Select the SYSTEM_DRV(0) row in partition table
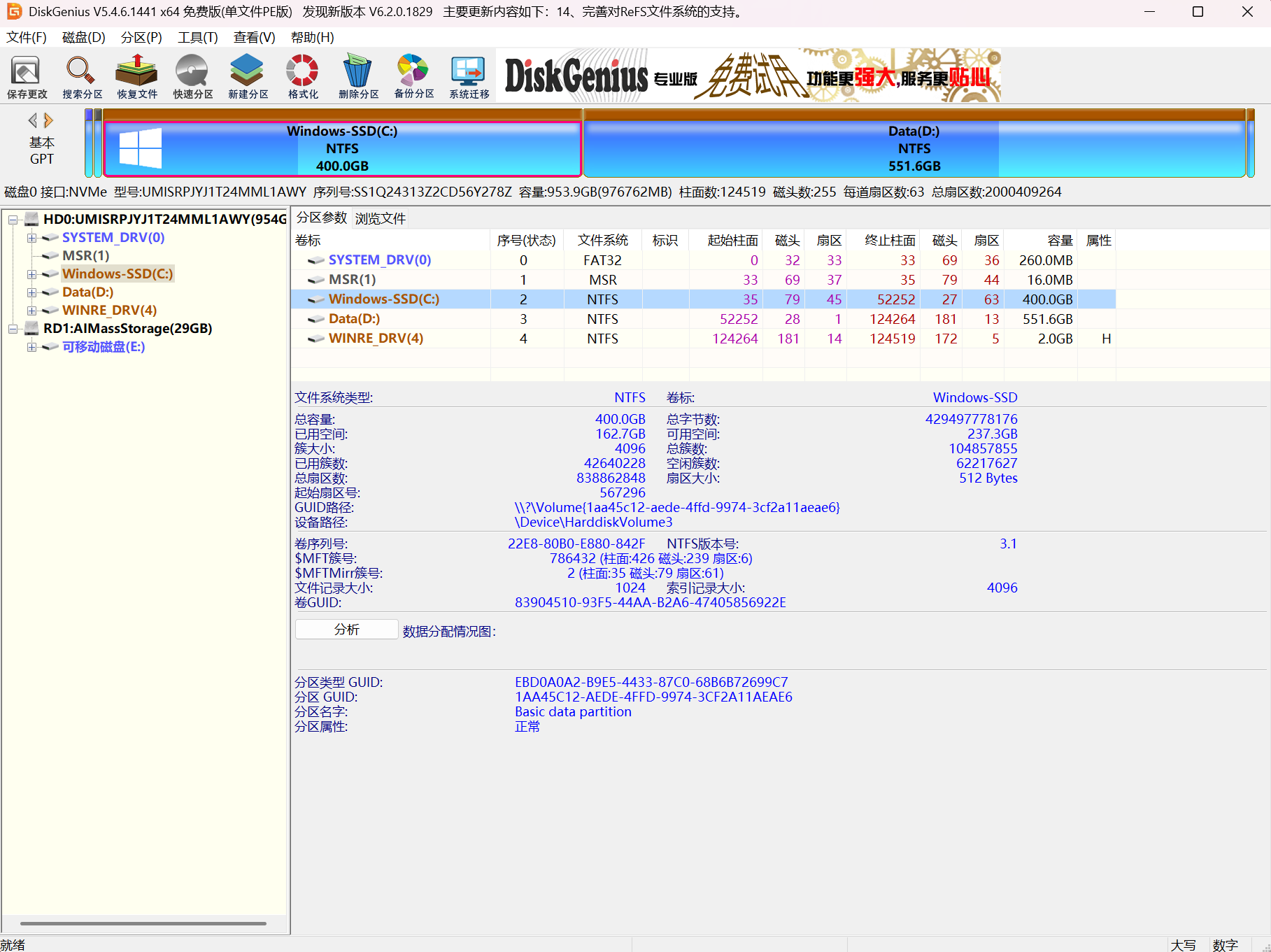This screenshot has height=952, width=1271. tap(703, 260)
